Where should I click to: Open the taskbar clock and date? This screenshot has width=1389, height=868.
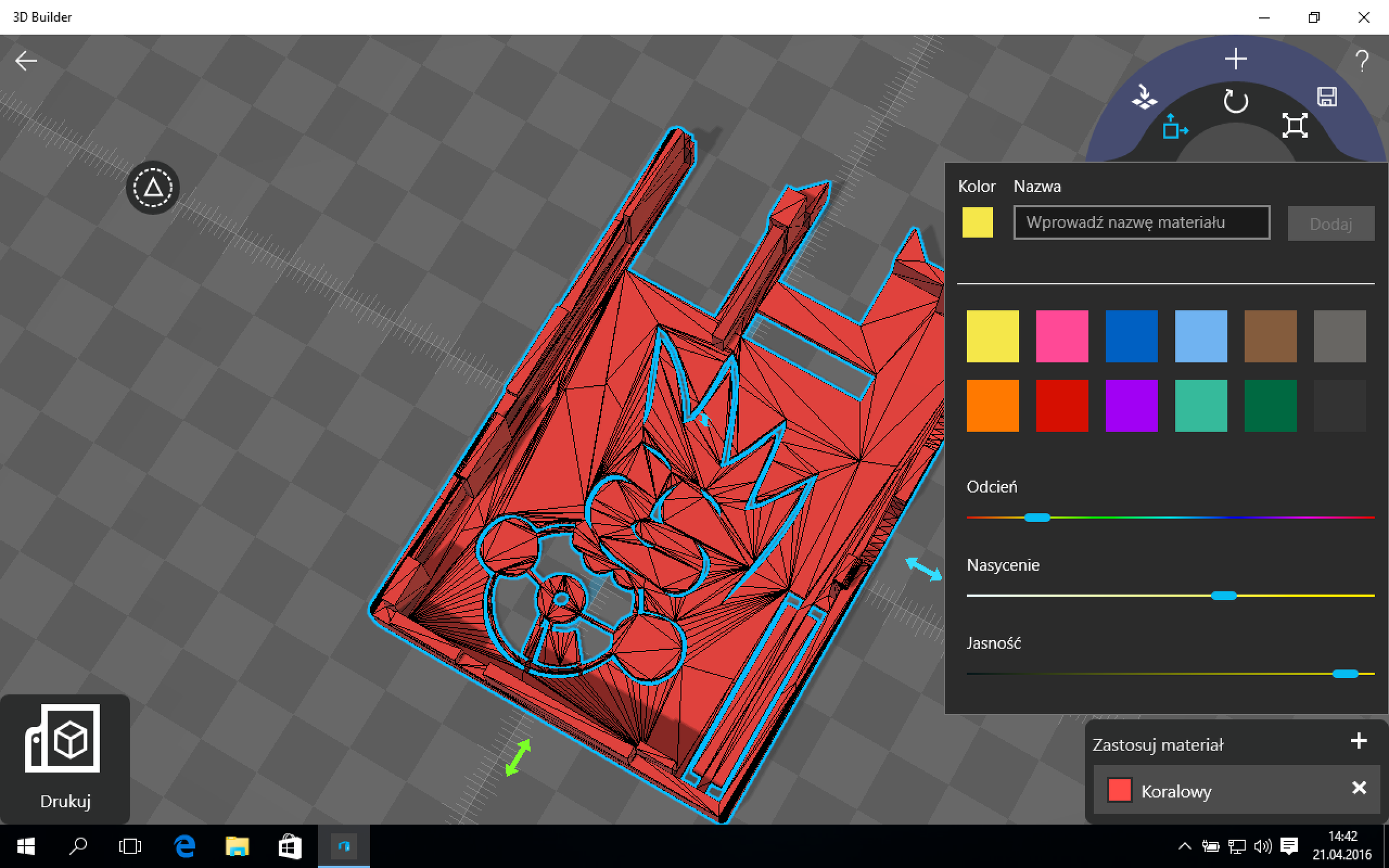coord(1342,846)
